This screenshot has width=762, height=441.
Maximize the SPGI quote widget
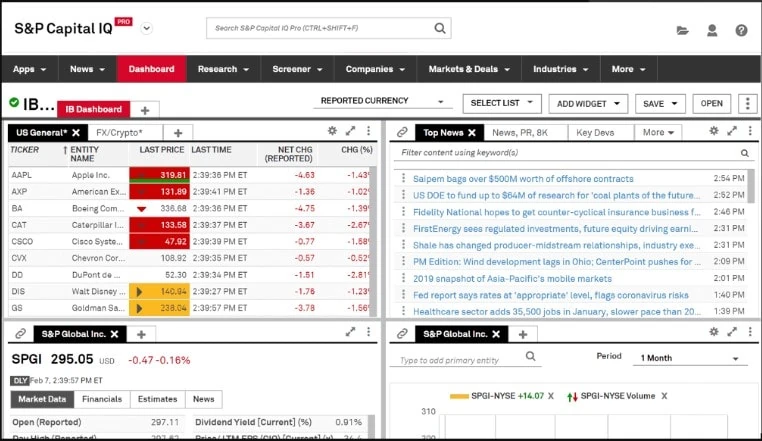click(350, 332)
